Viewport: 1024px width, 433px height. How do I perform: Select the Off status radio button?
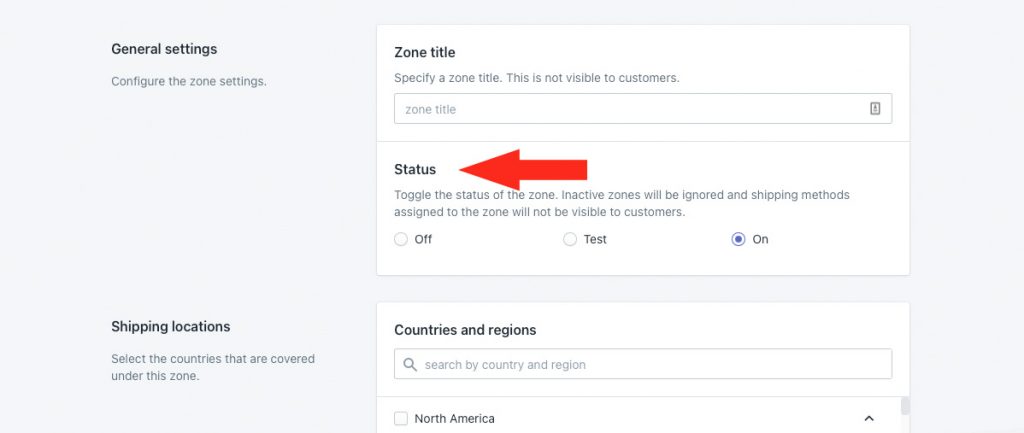(x=401, y=239)
